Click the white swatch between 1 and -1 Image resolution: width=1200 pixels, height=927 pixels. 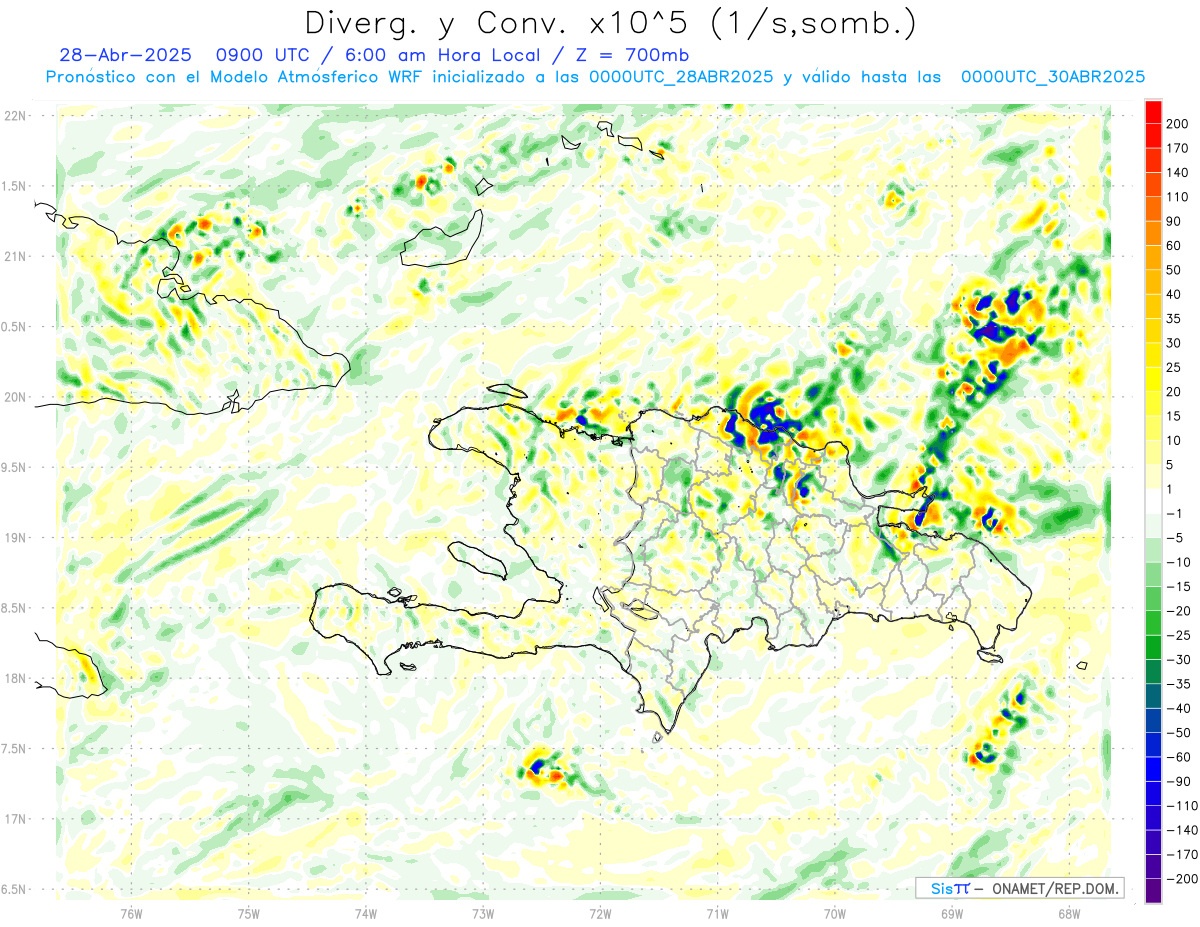(1153, 502)
